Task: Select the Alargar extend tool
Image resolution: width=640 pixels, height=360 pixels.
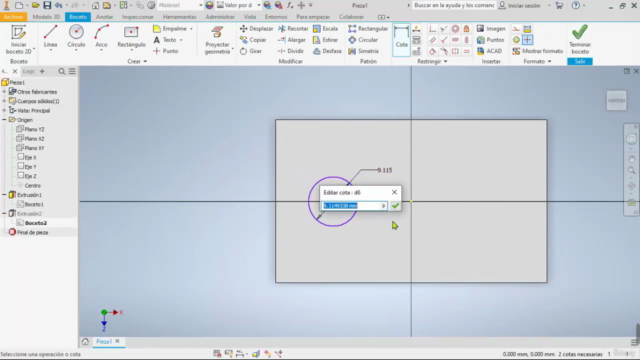Action: [291, 40]
